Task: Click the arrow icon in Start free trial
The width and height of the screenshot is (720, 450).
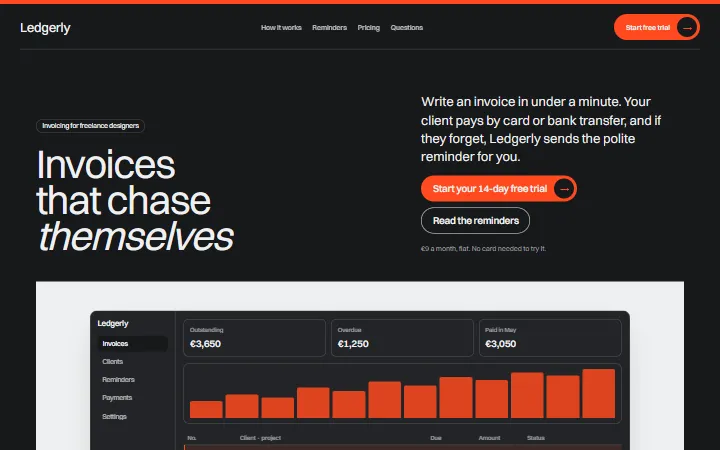Action: [x=687, y=28]
